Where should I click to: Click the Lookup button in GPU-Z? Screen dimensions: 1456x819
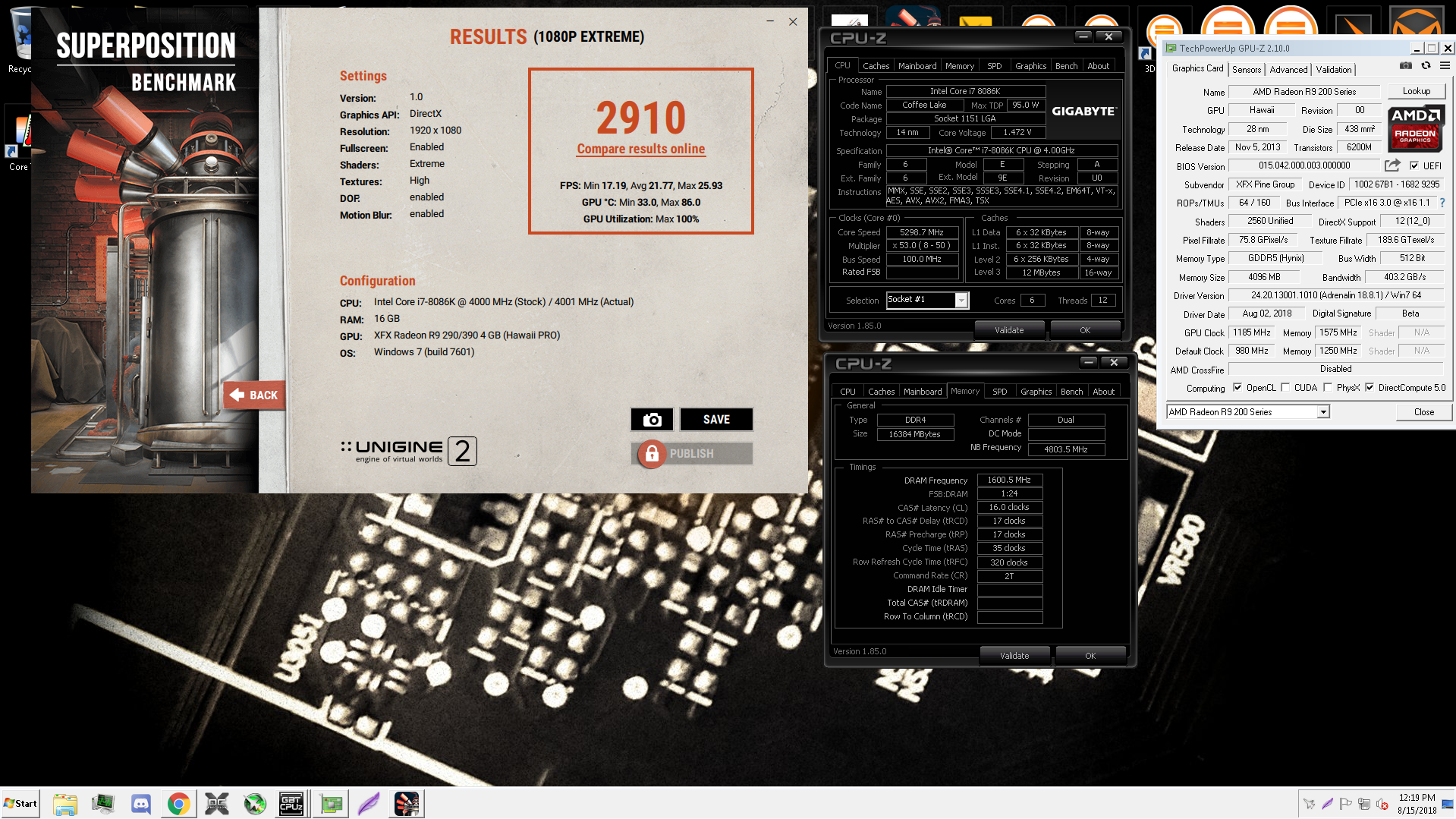[1416, 91]
